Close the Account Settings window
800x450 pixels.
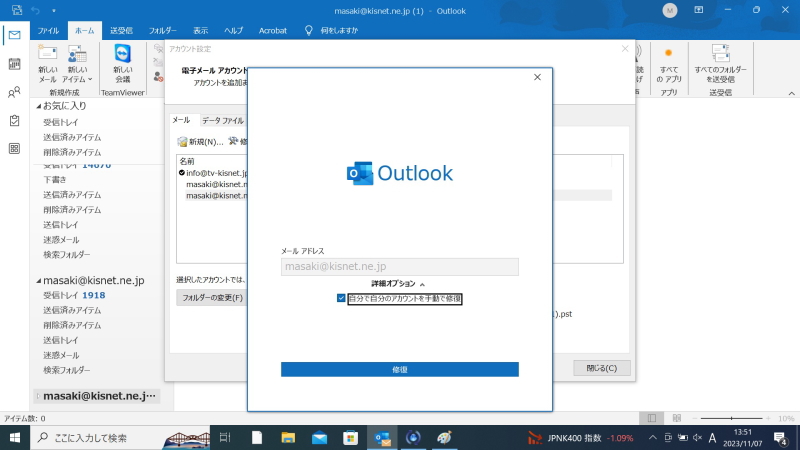625,48
